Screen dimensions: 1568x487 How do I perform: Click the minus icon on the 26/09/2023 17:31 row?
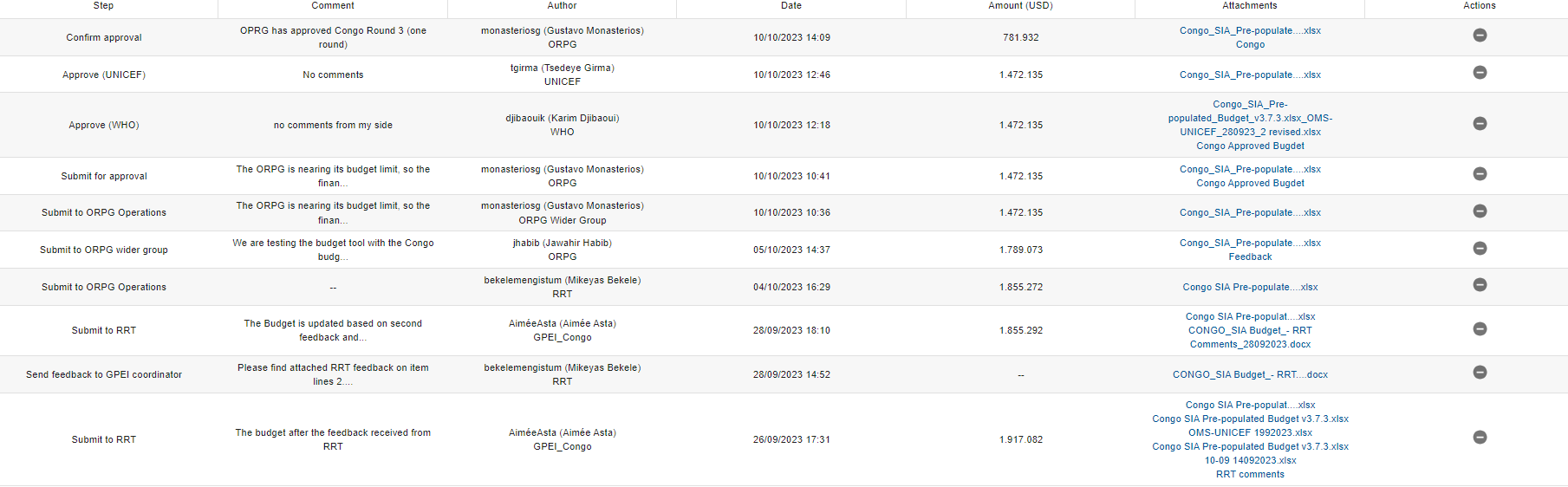1480,438
